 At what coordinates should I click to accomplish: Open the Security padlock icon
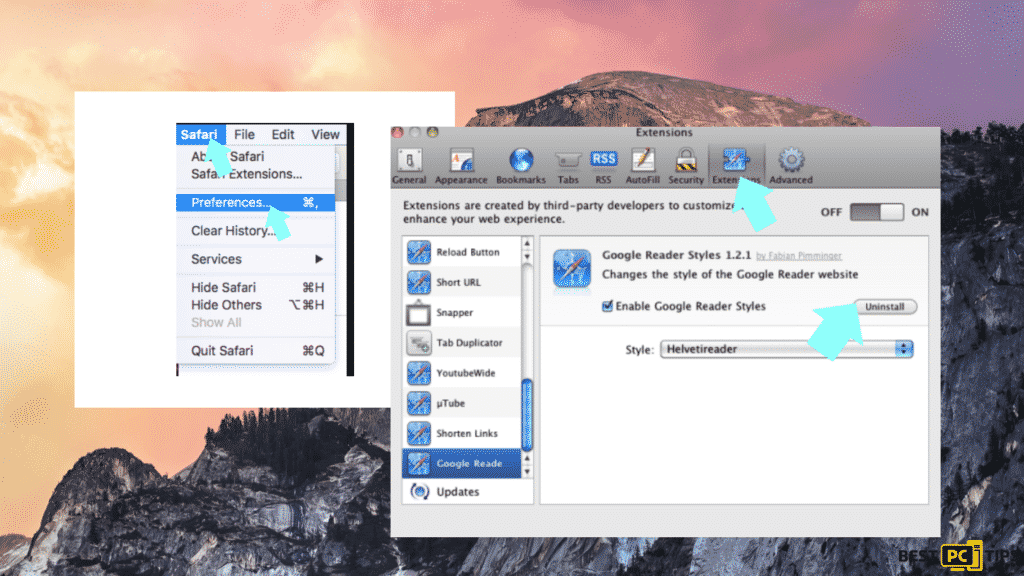(x=686, y=161)
